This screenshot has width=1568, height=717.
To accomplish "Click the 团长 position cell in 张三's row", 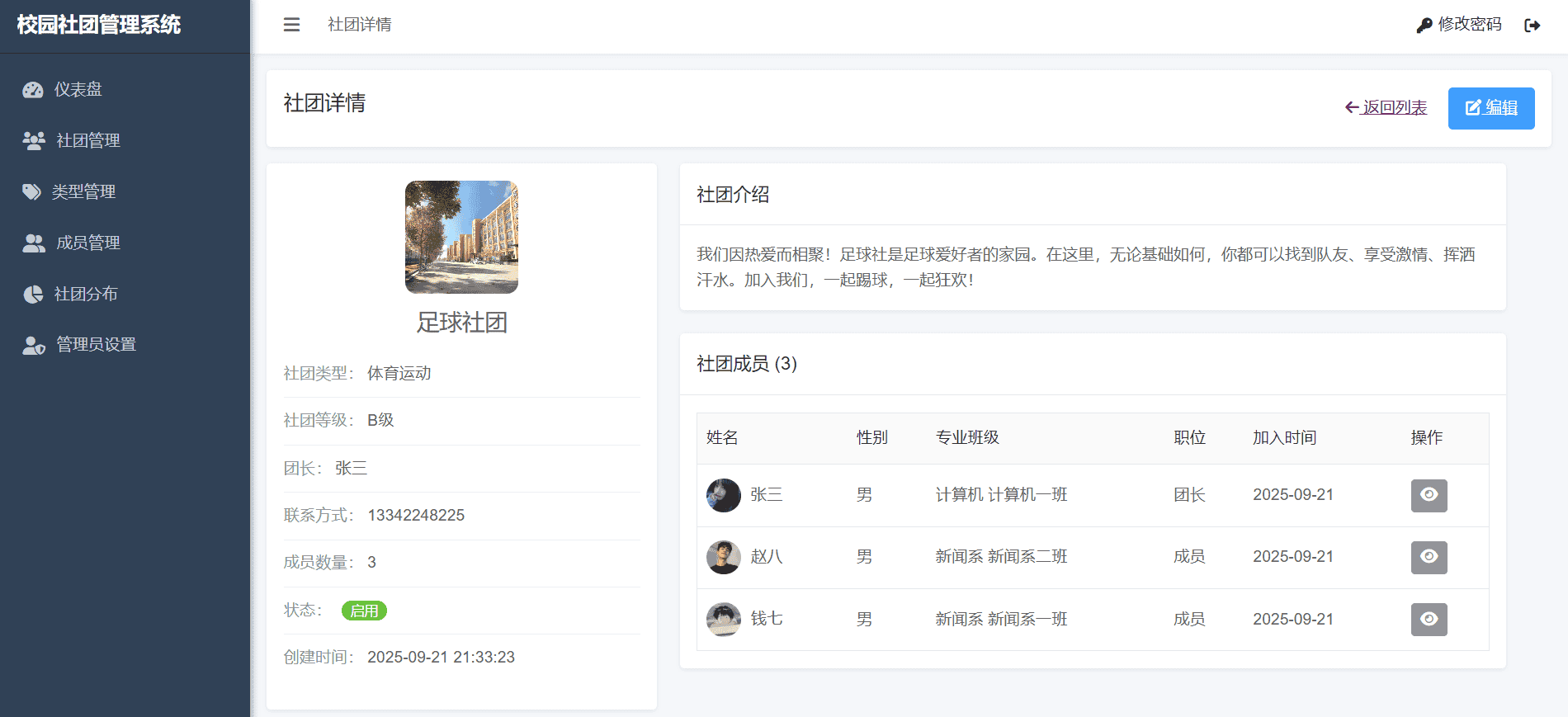I will tap(1190, 495).
